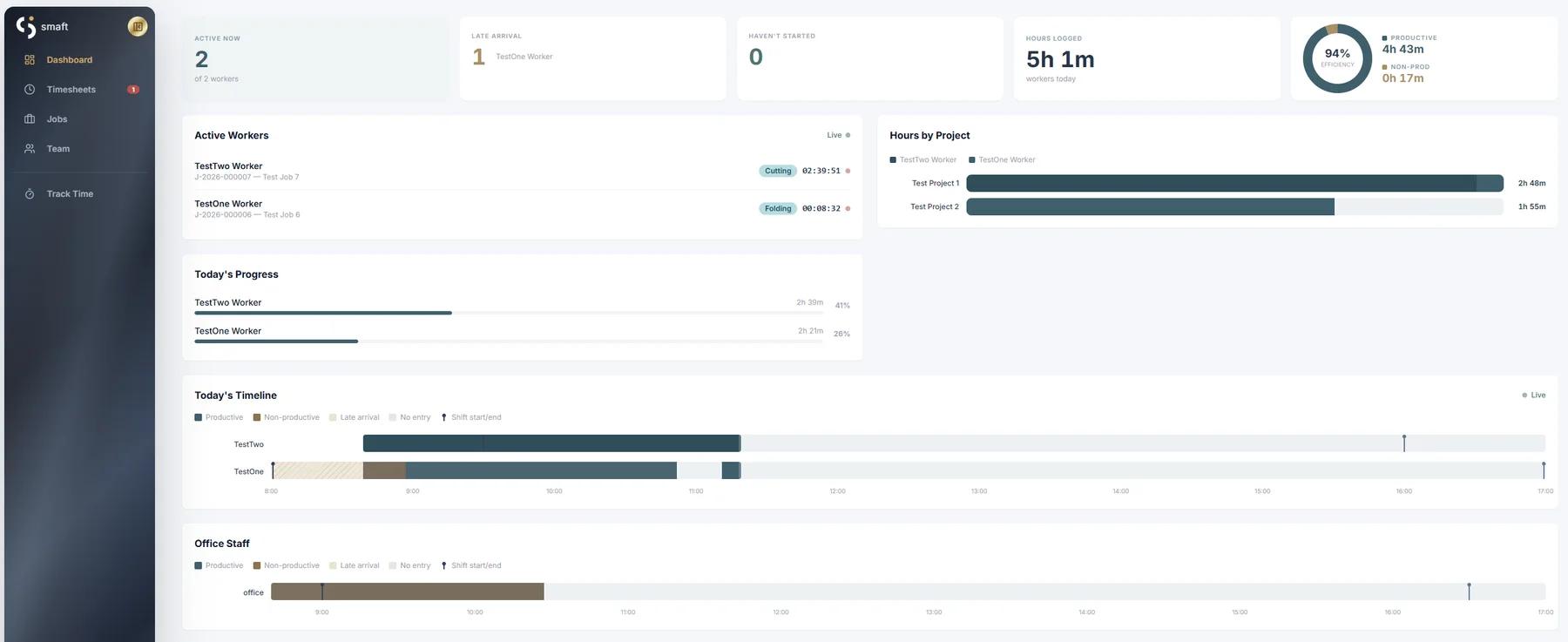Click the office shift start marker near 9:00

(322, 591)
